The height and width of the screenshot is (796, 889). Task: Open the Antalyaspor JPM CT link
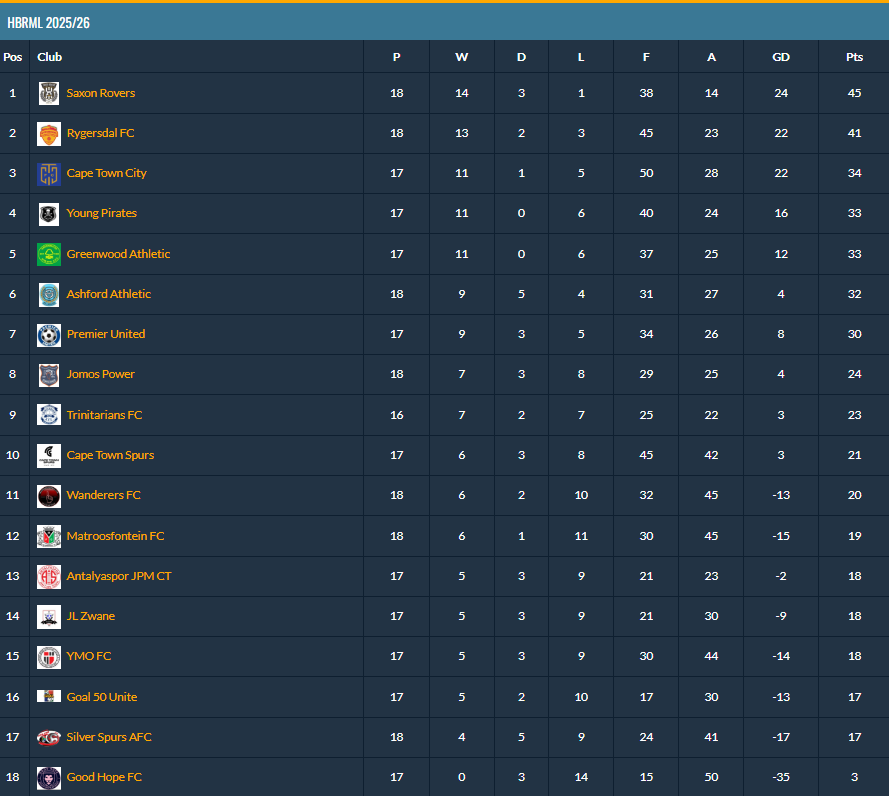(118, 576)
